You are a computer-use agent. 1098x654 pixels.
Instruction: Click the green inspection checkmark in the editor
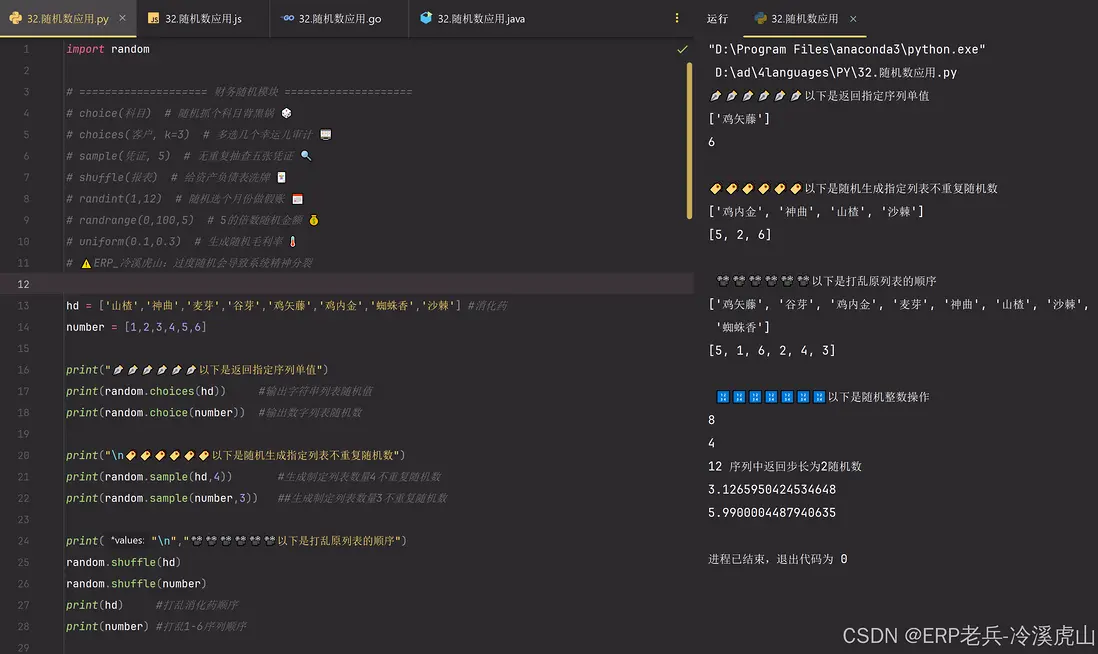pos(682,49)
